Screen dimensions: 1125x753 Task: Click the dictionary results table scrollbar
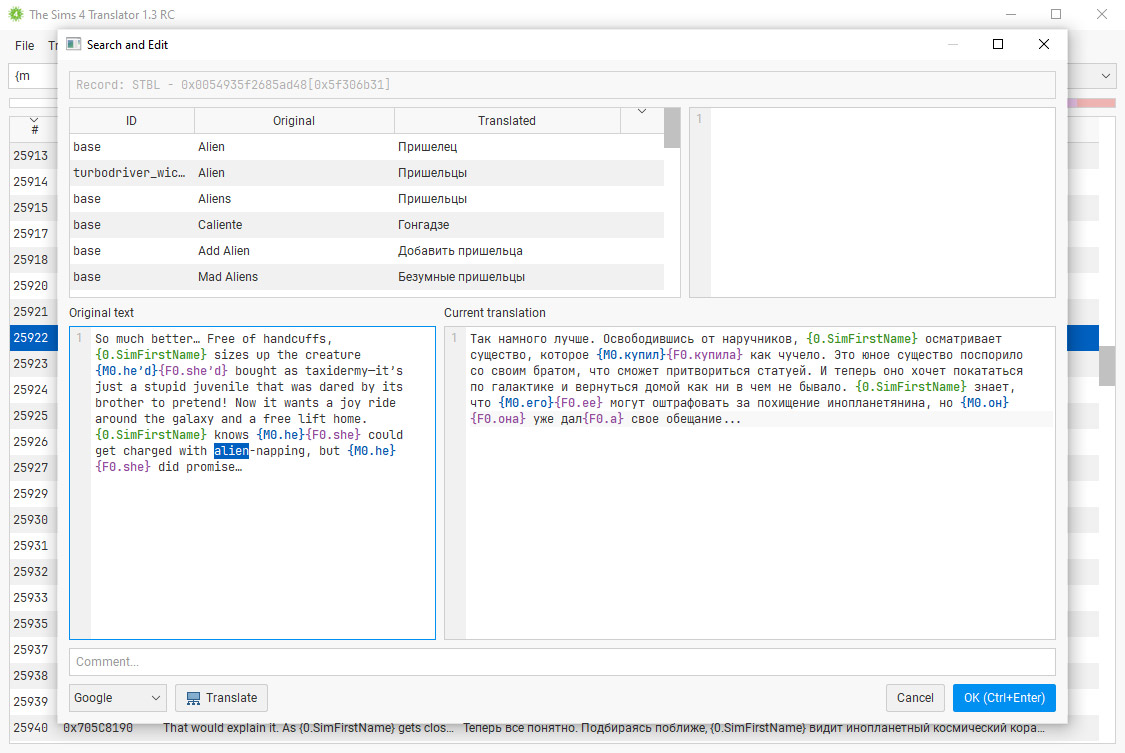[x=672, y=128]
